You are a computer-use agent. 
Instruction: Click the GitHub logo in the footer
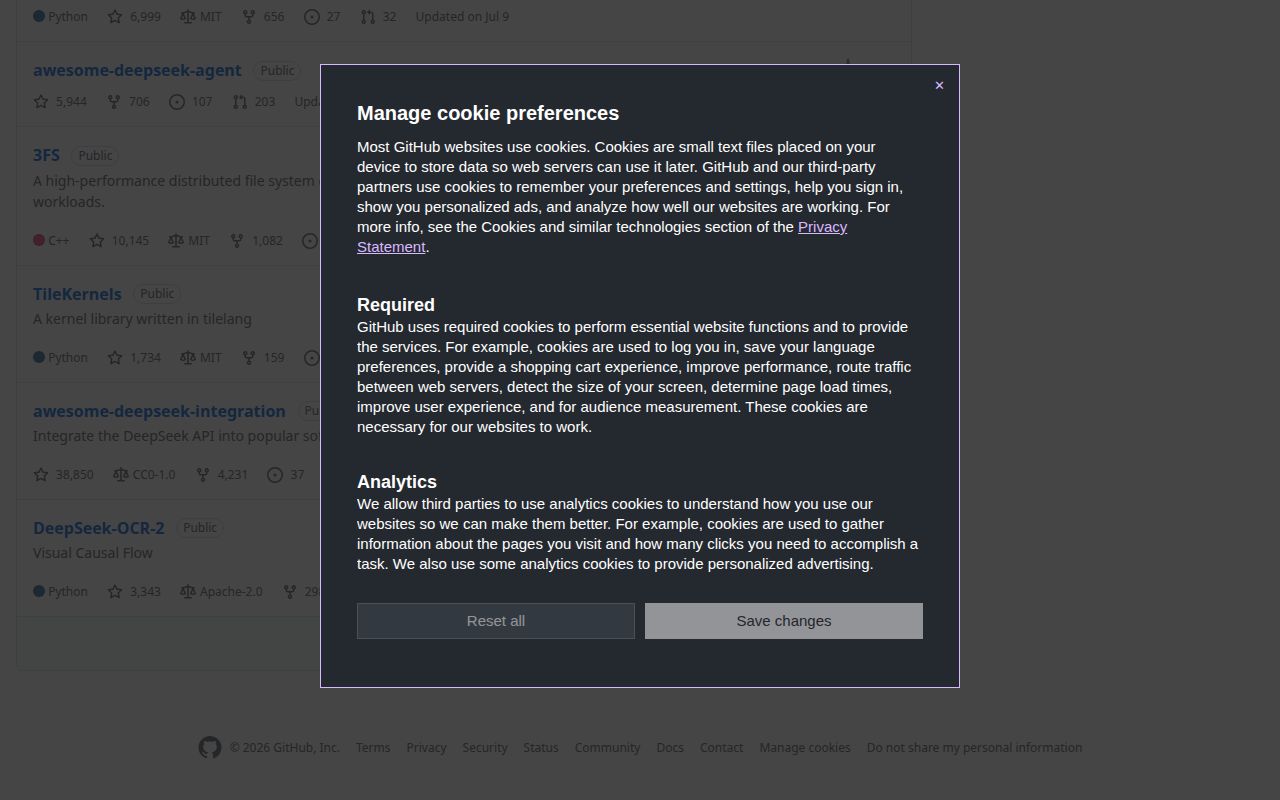(209, 748)
